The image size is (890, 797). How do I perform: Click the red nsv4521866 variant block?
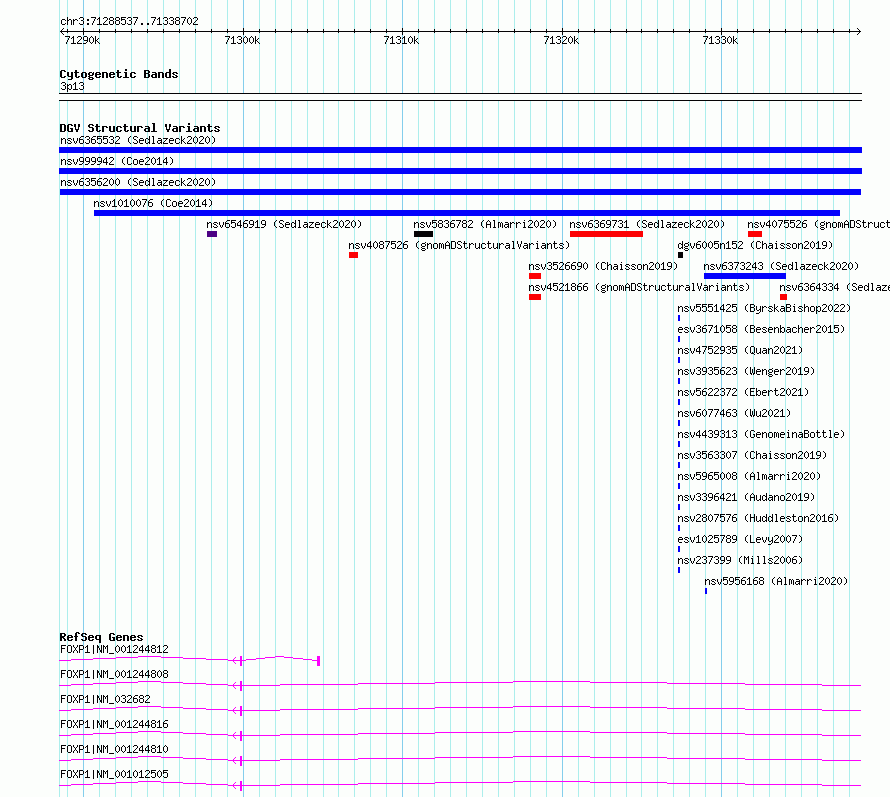[x=535, y=297]
